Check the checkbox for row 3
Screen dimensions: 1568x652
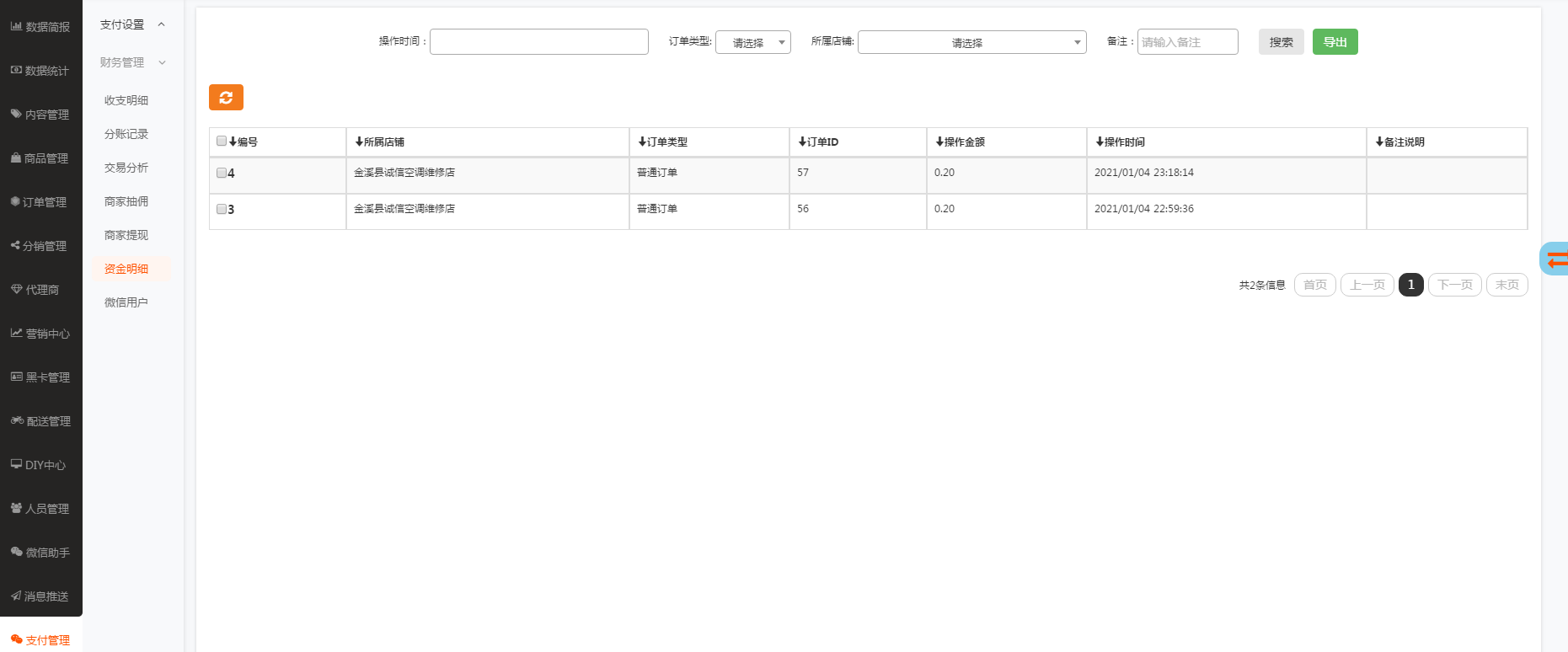pos(222,209)
